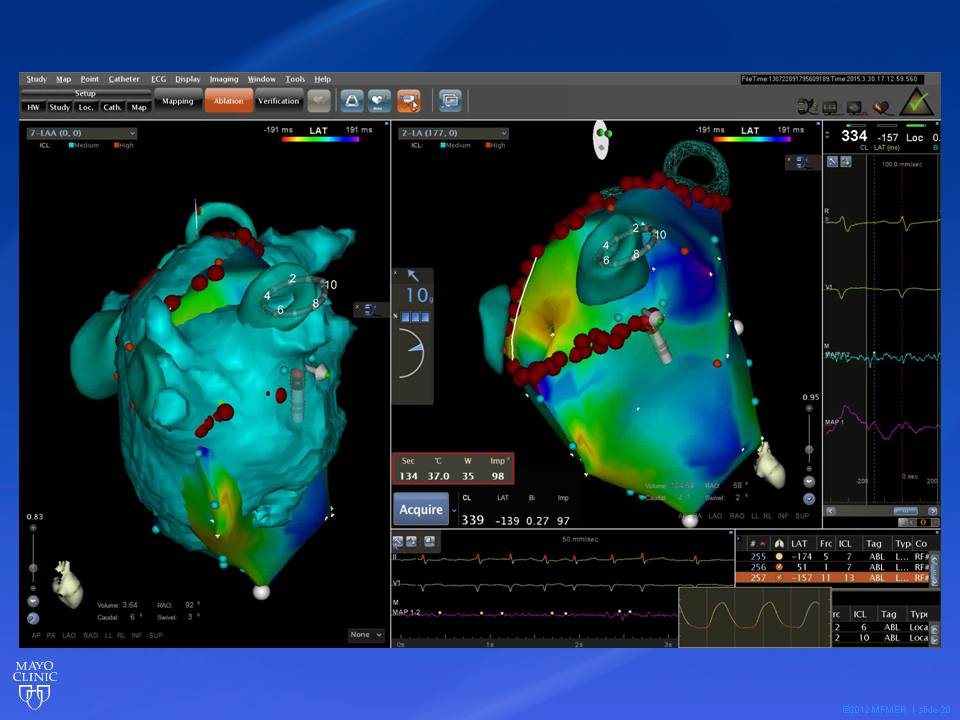Click the orange catheter toolbar icon
Screen dimensions: 960x720
click(x=408, y=101)
